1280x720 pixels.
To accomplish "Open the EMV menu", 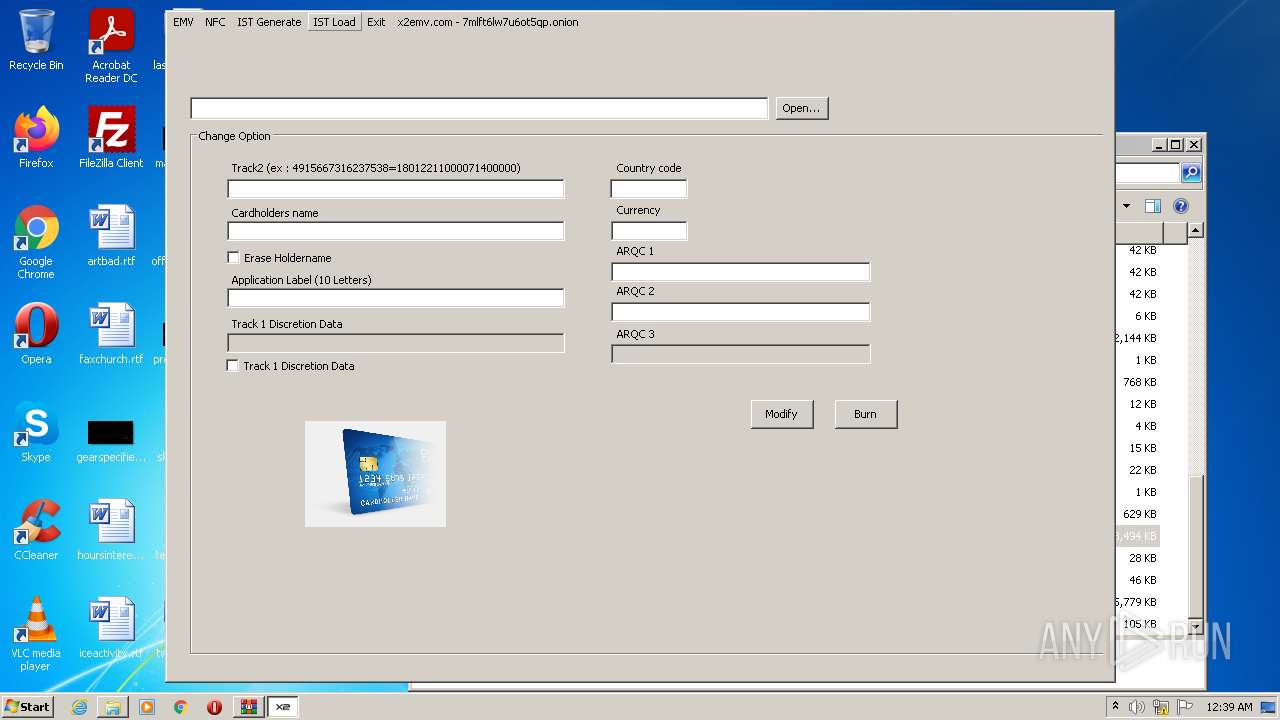I will tap(183, 22).
